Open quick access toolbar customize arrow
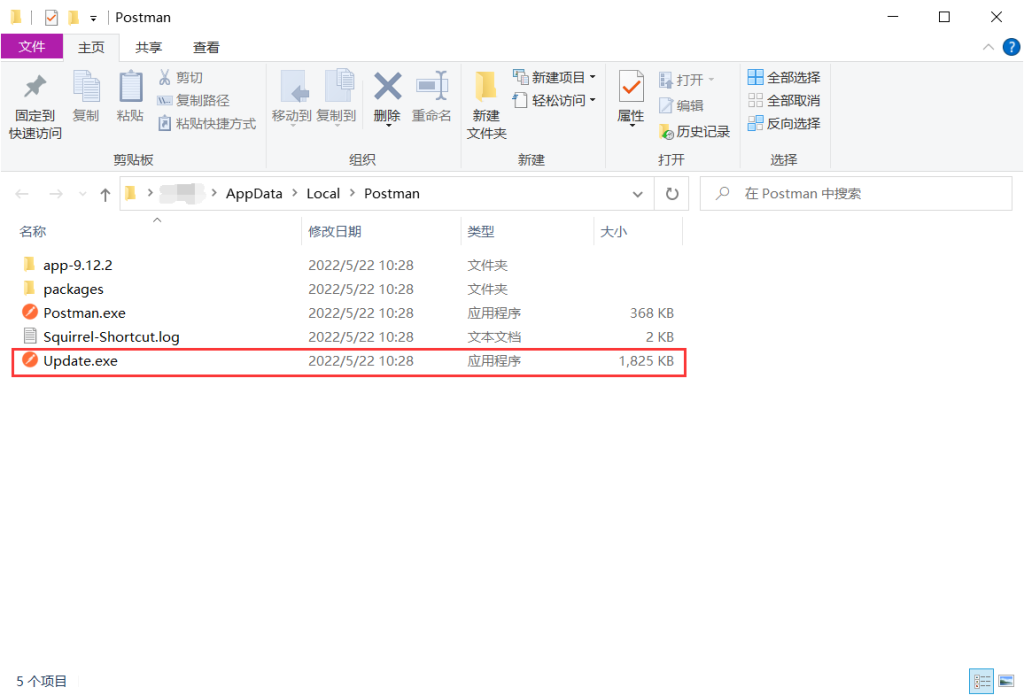This screenshot has height=695, width=1024. [x=93, y=18]
